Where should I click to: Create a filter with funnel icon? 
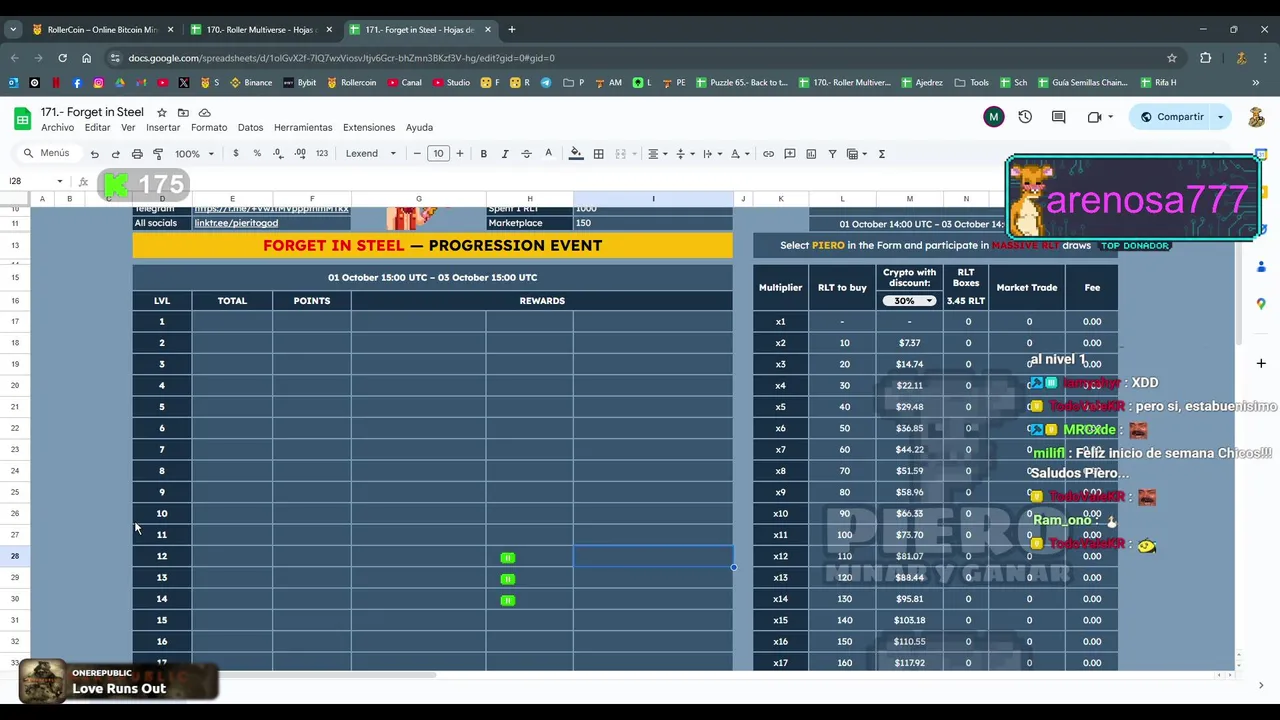(x=832, y=154)
